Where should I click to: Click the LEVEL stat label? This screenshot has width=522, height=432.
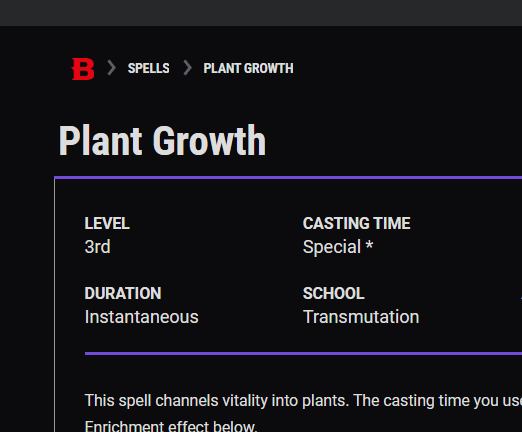(107, 223)
